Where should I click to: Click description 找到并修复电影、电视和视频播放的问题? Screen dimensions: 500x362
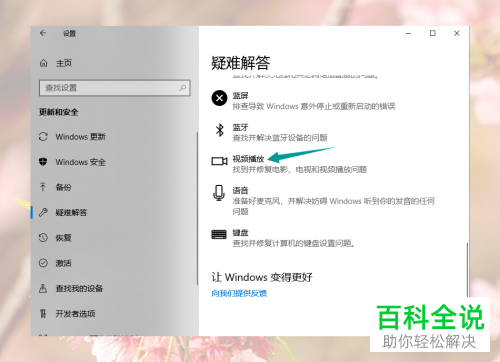[299, 169]
